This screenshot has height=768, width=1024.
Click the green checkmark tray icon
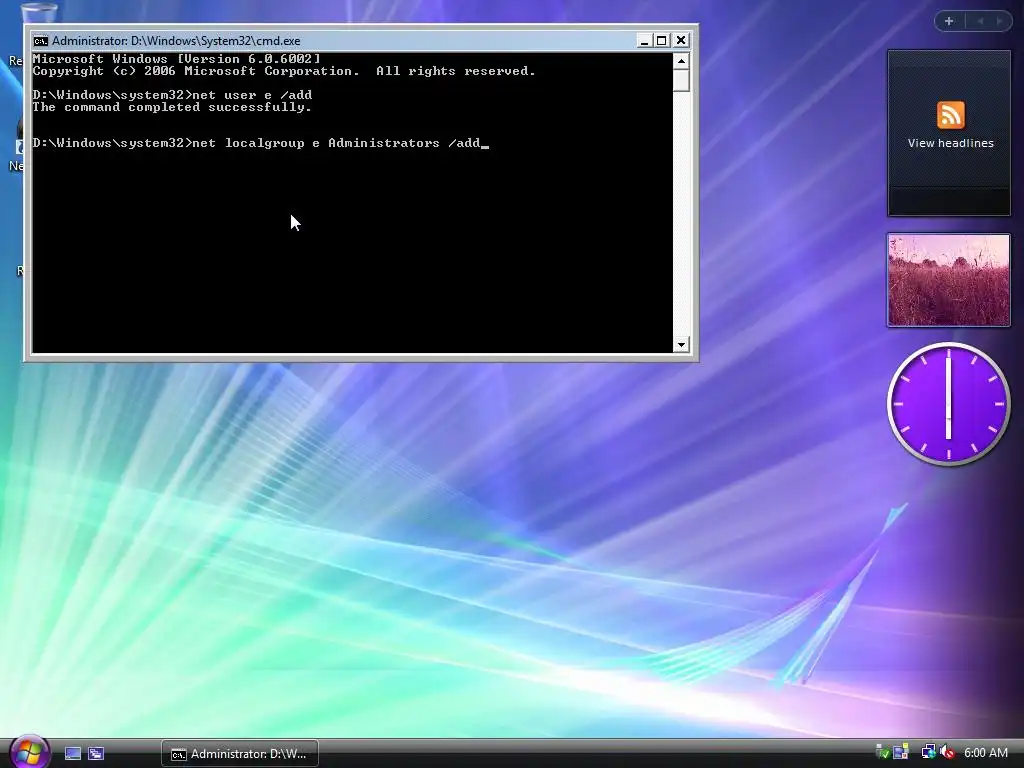(882, 752)
